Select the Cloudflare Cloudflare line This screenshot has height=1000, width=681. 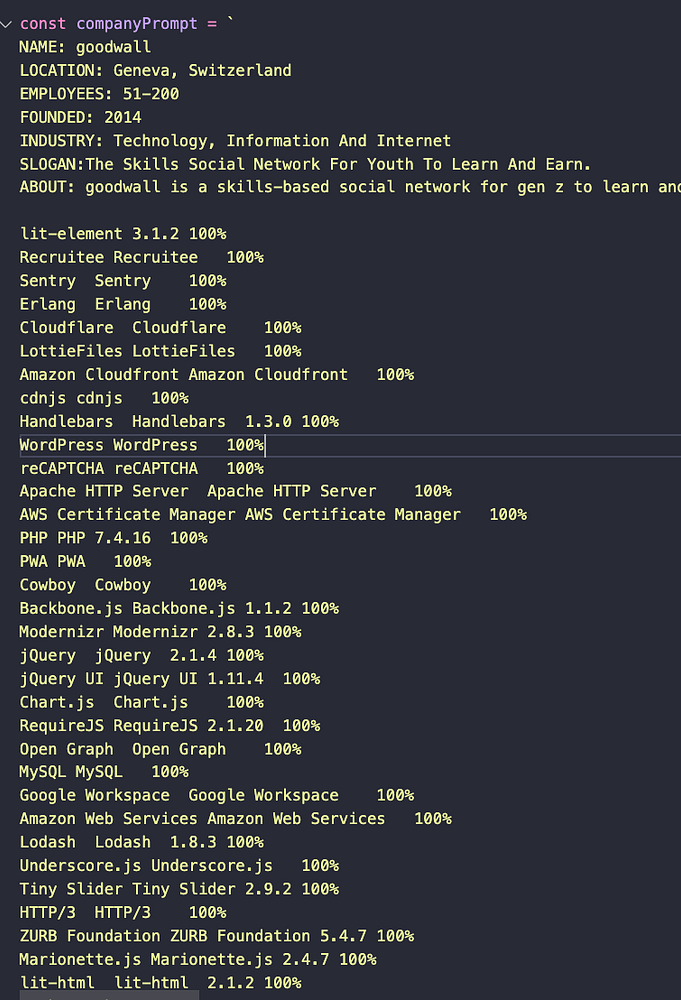tap(160, 328)
